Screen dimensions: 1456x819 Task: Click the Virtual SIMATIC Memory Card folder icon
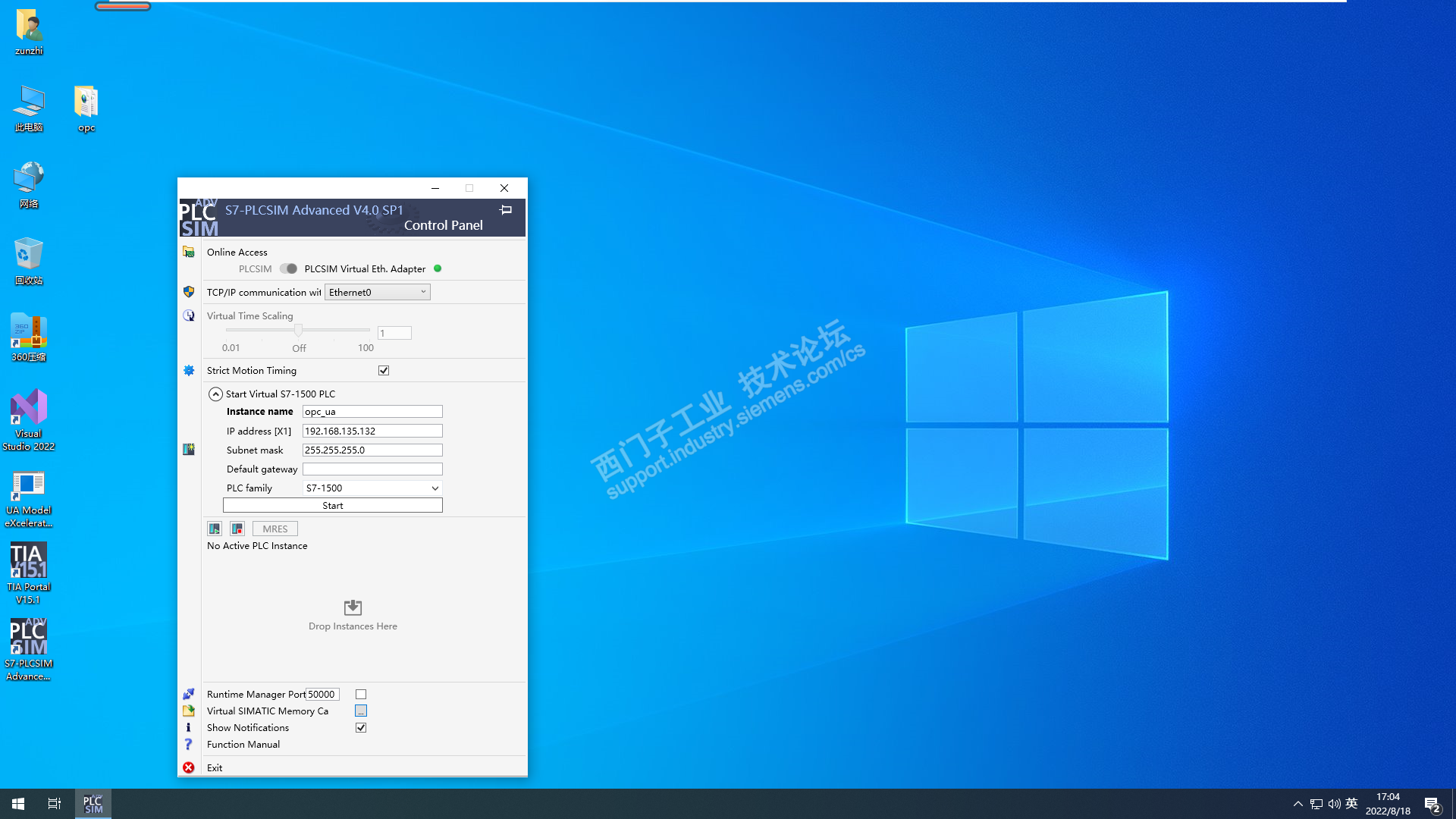189,711
